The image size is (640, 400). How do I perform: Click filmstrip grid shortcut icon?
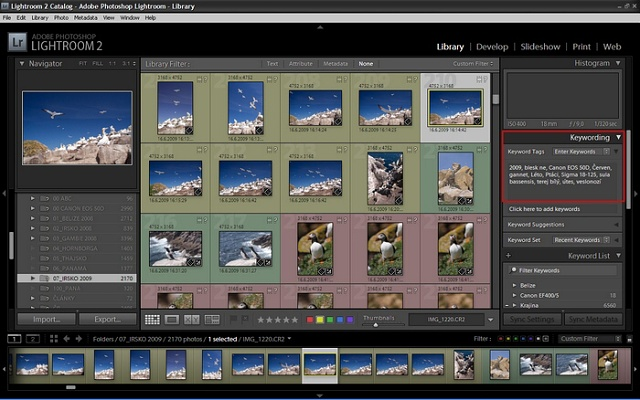pyautogui.click(x=53, y=339)
